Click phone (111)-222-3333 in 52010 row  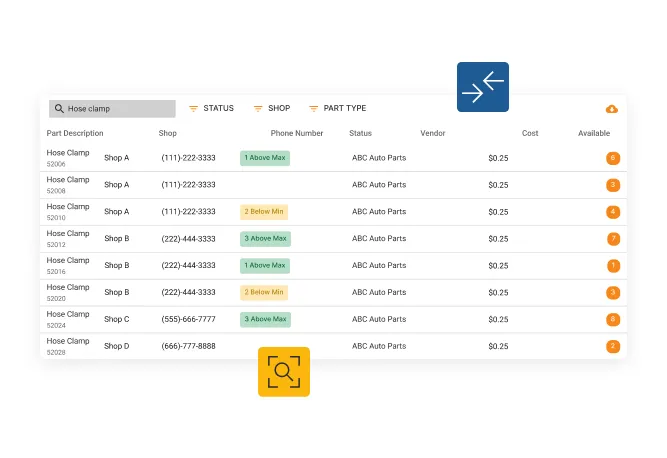pos(188,212)
